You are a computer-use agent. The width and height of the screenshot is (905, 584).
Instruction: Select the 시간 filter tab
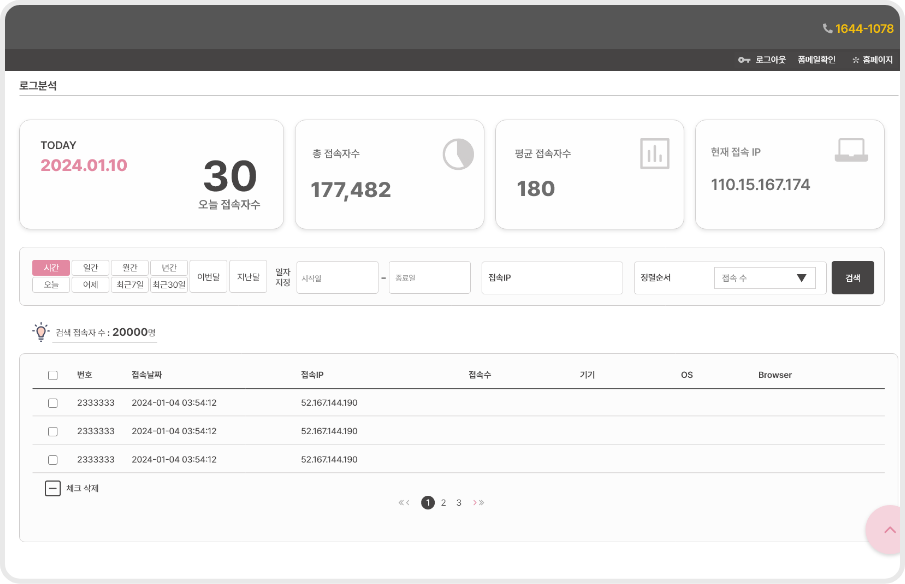[x=51, y=268]
